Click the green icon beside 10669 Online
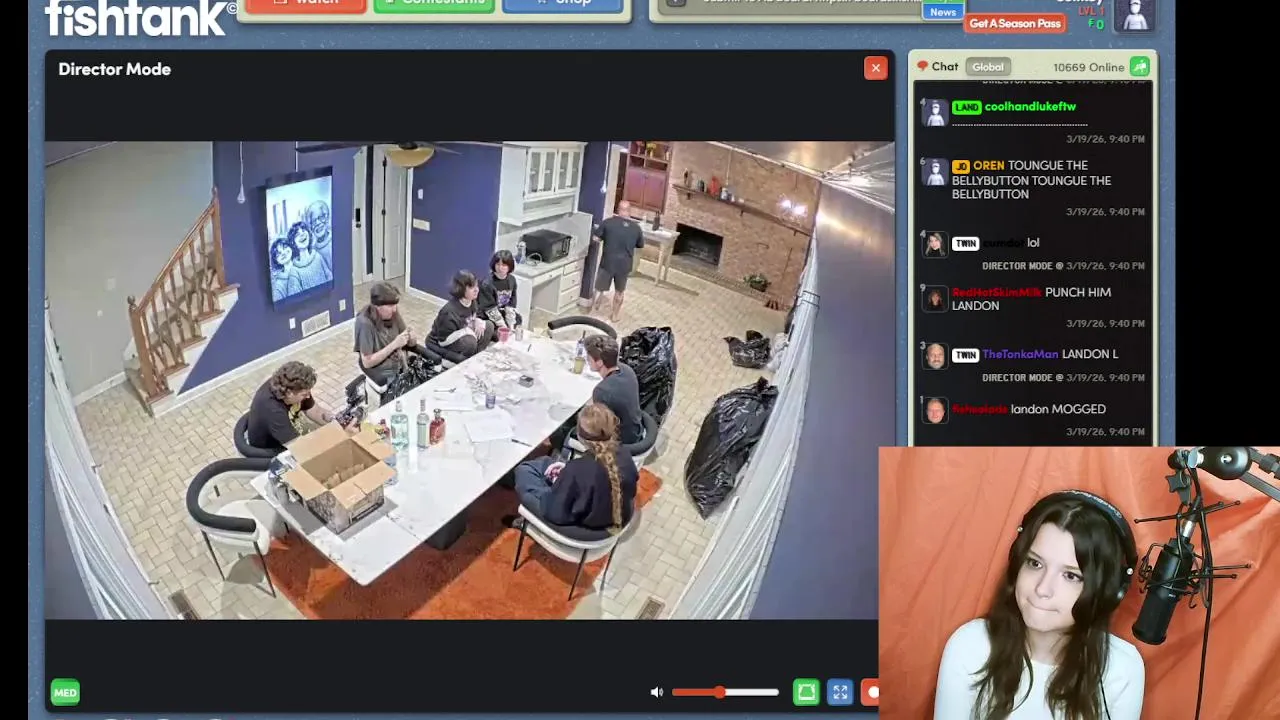The image size is (1280, 720). pos(1139,67)
